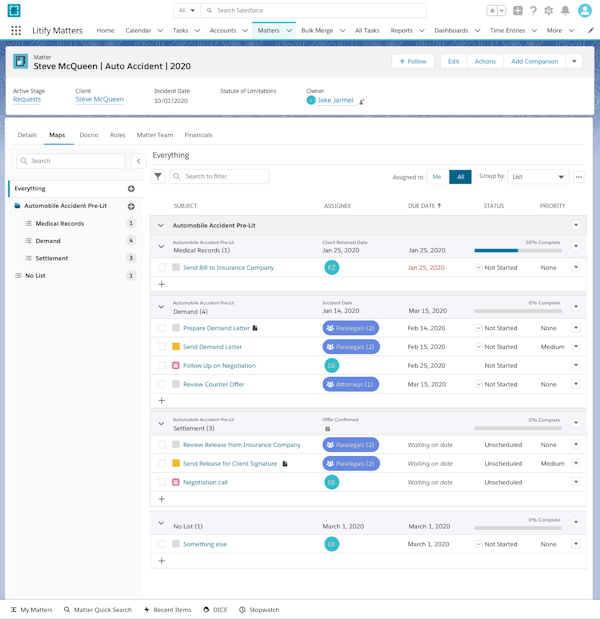
Task: Open the row menu for Send Demand Letter
Action: tap(576, 347)
